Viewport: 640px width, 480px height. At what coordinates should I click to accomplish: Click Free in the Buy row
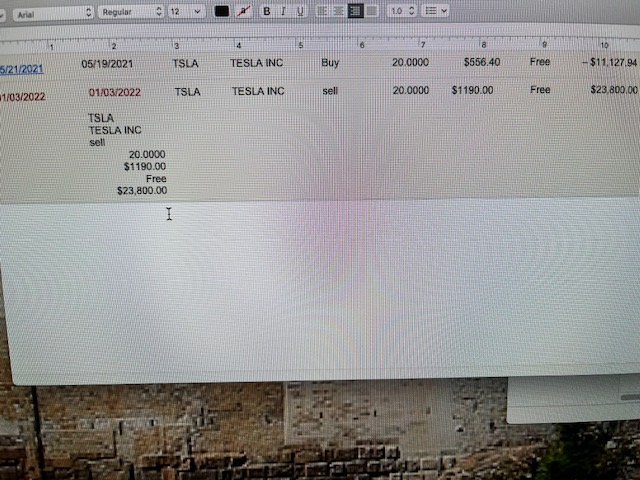click(x=540, y=62)
